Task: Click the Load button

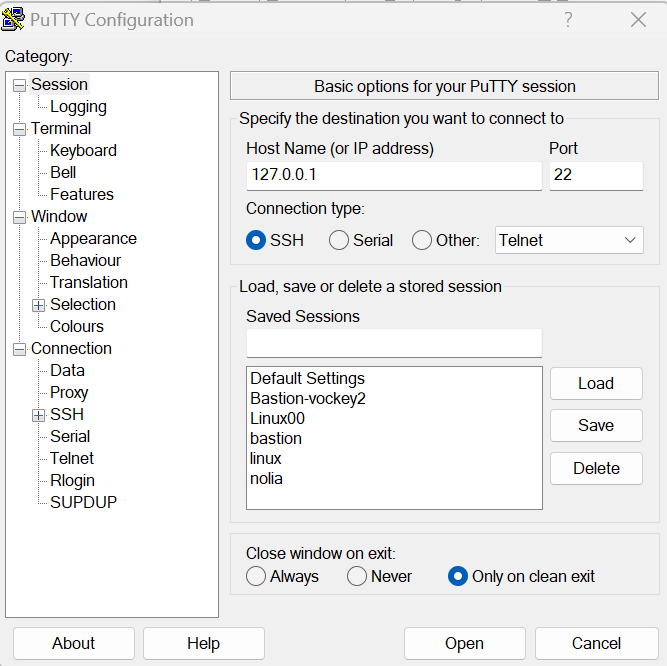Action: pyautogui.click(x=596, y=384)
